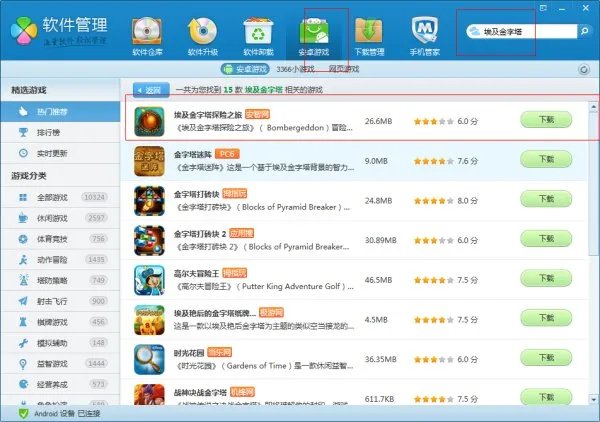Open the 时光花园 title link
Screen dimensions: 600x422
click(x=189, y=353)
